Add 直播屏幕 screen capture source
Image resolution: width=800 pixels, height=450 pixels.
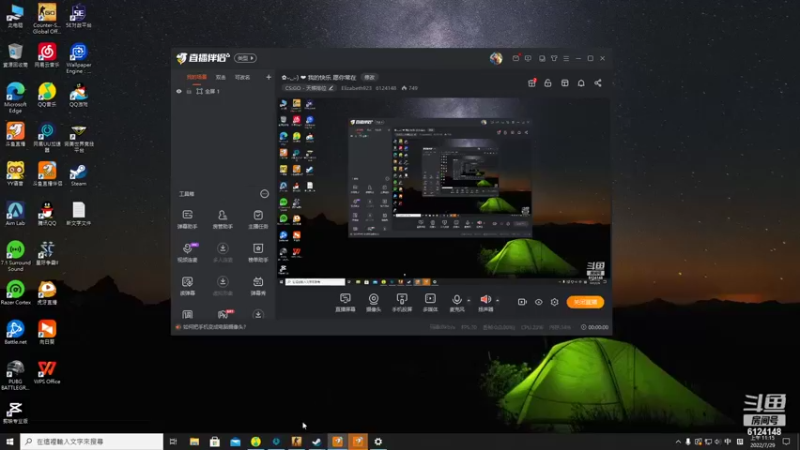tap(345, 302)
